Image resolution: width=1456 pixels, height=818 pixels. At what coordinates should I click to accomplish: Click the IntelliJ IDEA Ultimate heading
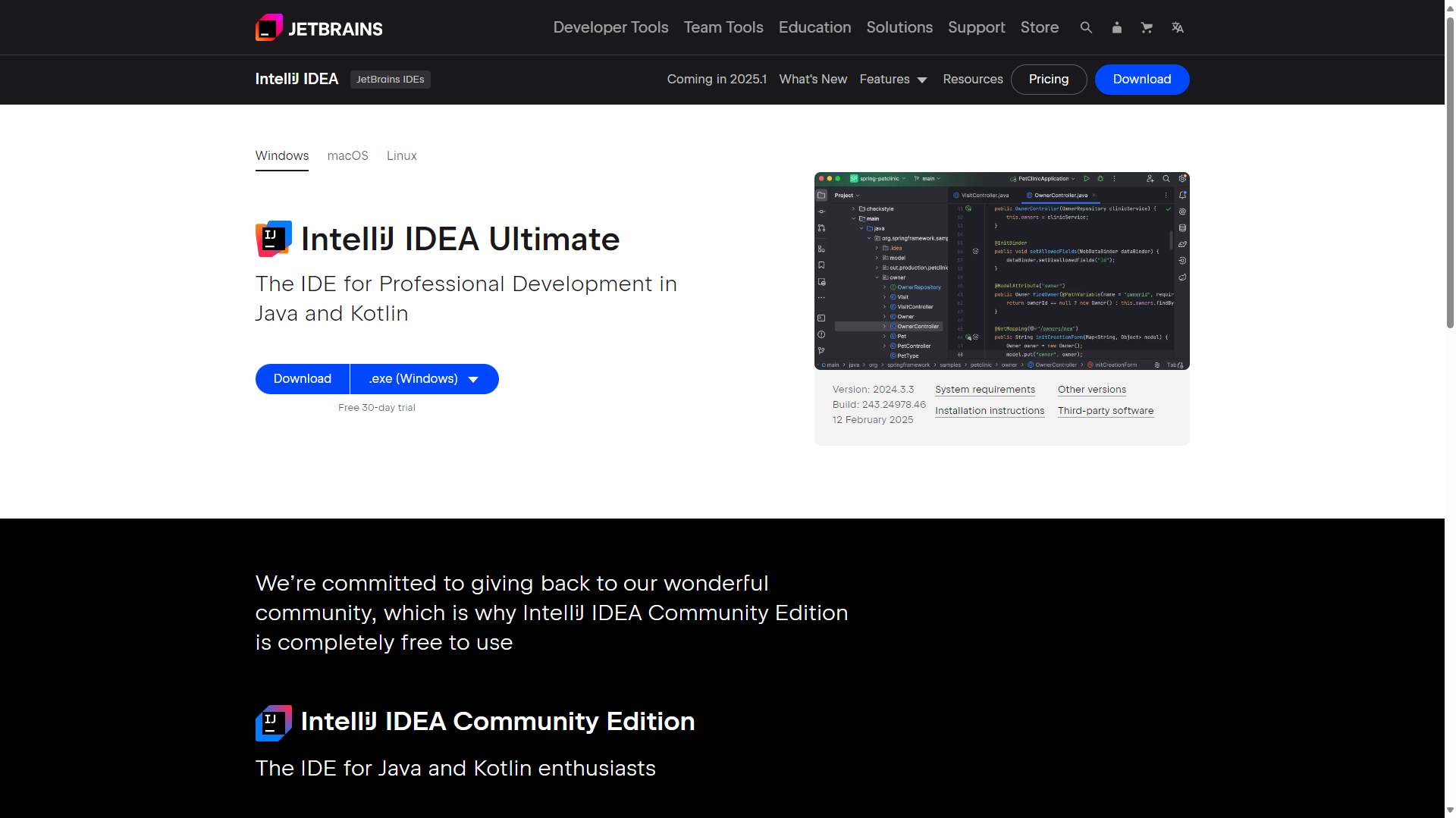click(x=460, y=240)
